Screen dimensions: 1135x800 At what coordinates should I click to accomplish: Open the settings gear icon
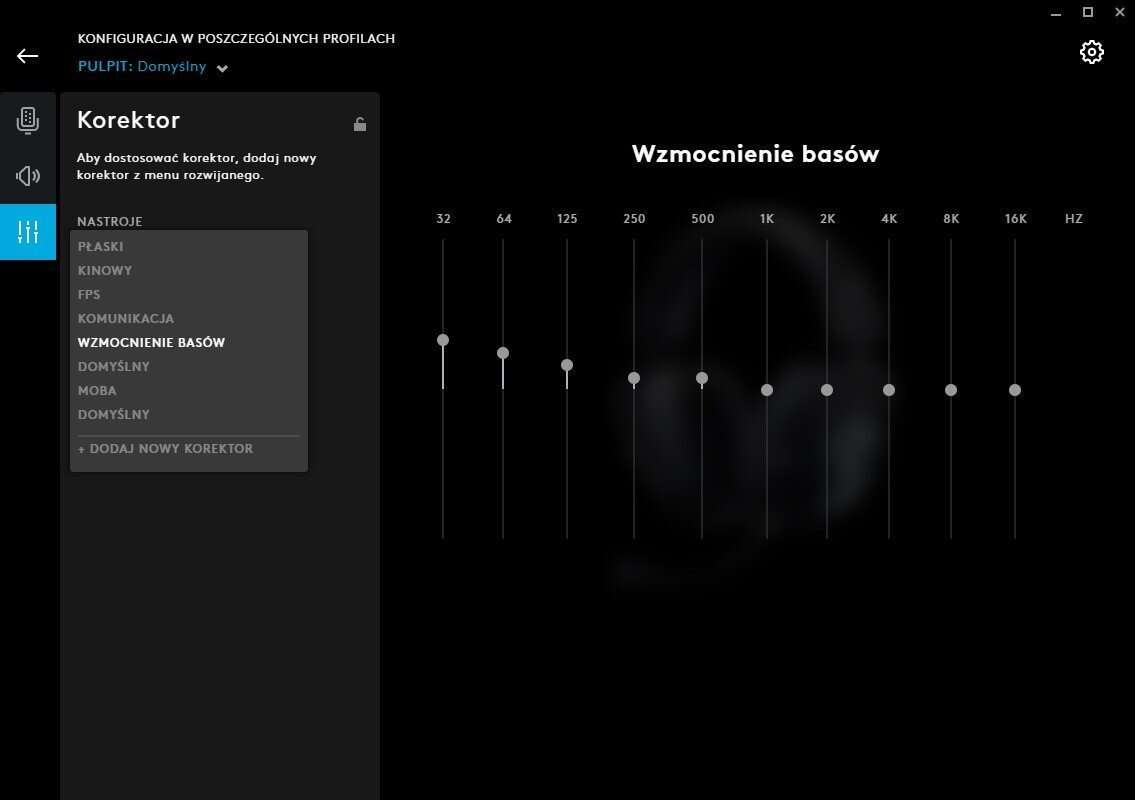pos(1091,52)
